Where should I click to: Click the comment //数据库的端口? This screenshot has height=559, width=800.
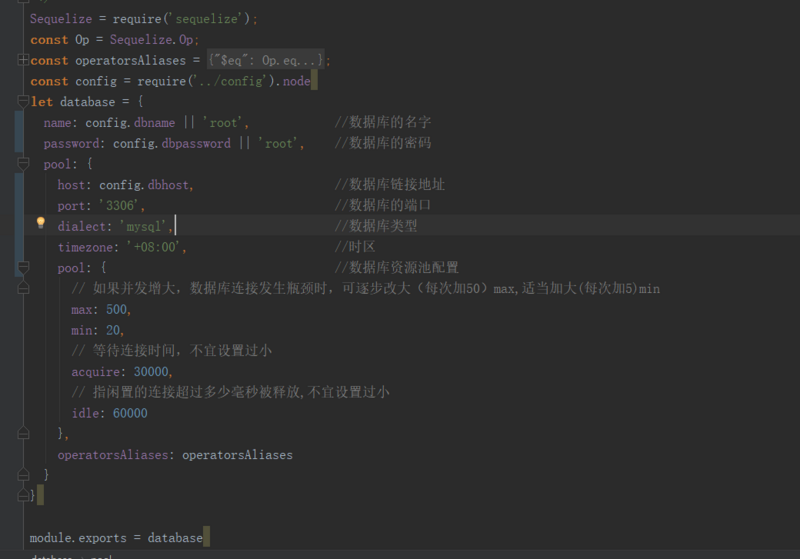tap(383, 205)
